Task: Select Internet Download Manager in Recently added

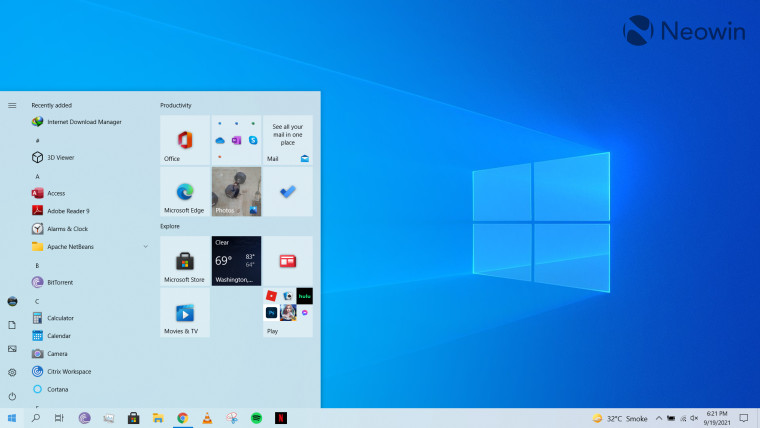Action: (x=84, y=122)
